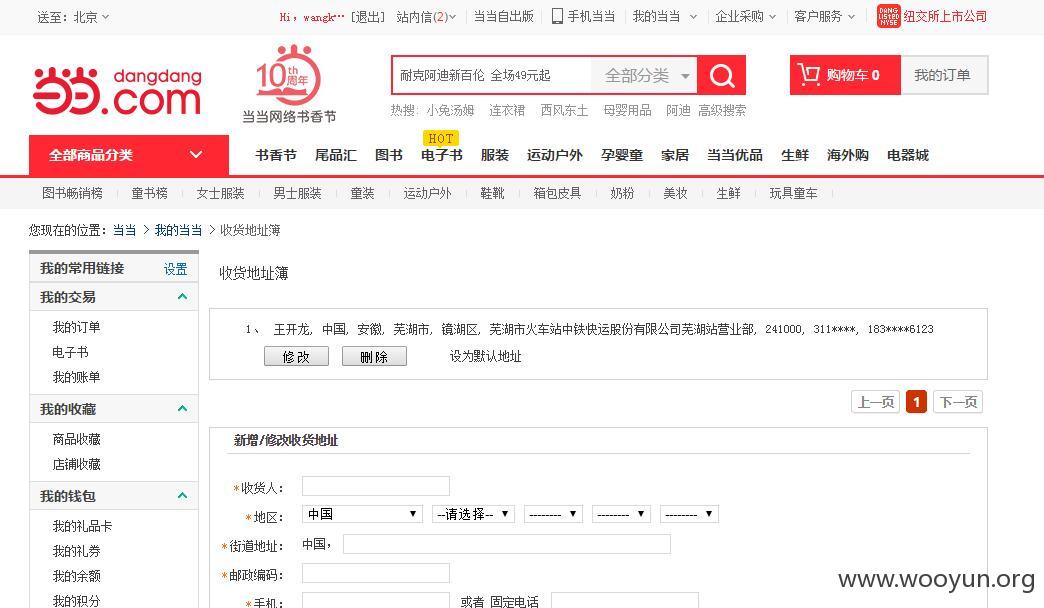Open sidebar link 我的订单
1044x608 pixels.
pos(77,327)
